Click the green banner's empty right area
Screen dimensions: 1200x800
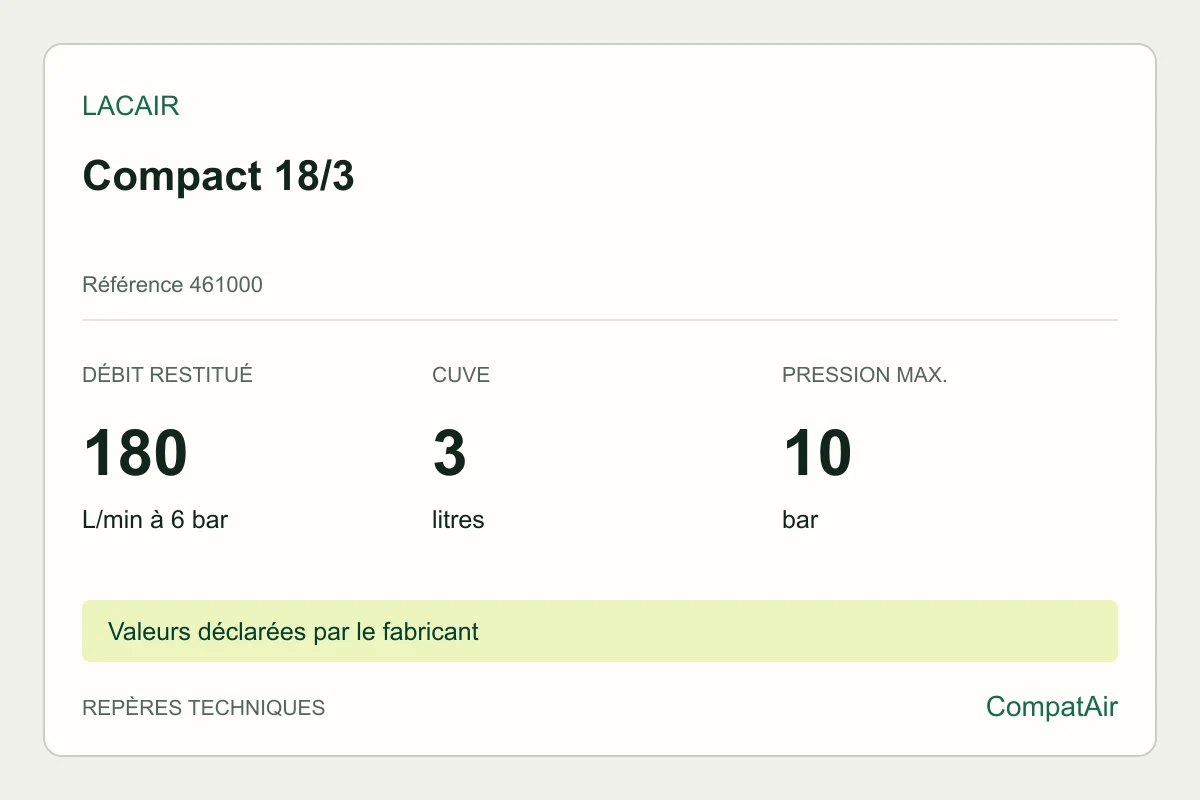tap(800, 631)
